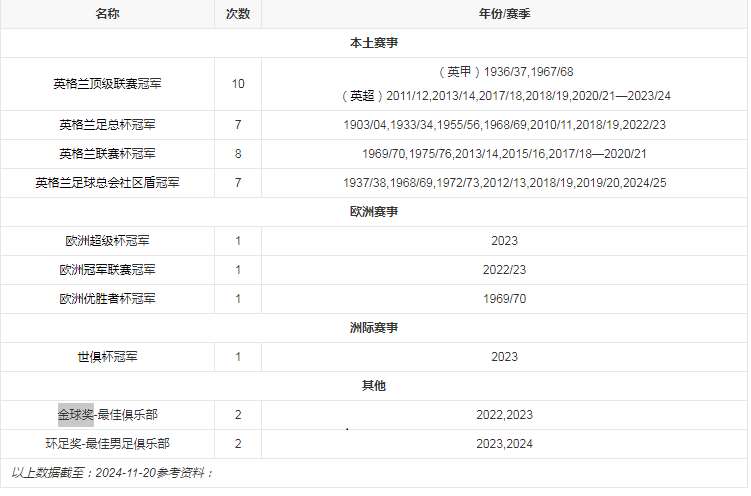Click the 最佳俱乐部 text after 金球奖
751x496 pixels.
click(128, 415)
